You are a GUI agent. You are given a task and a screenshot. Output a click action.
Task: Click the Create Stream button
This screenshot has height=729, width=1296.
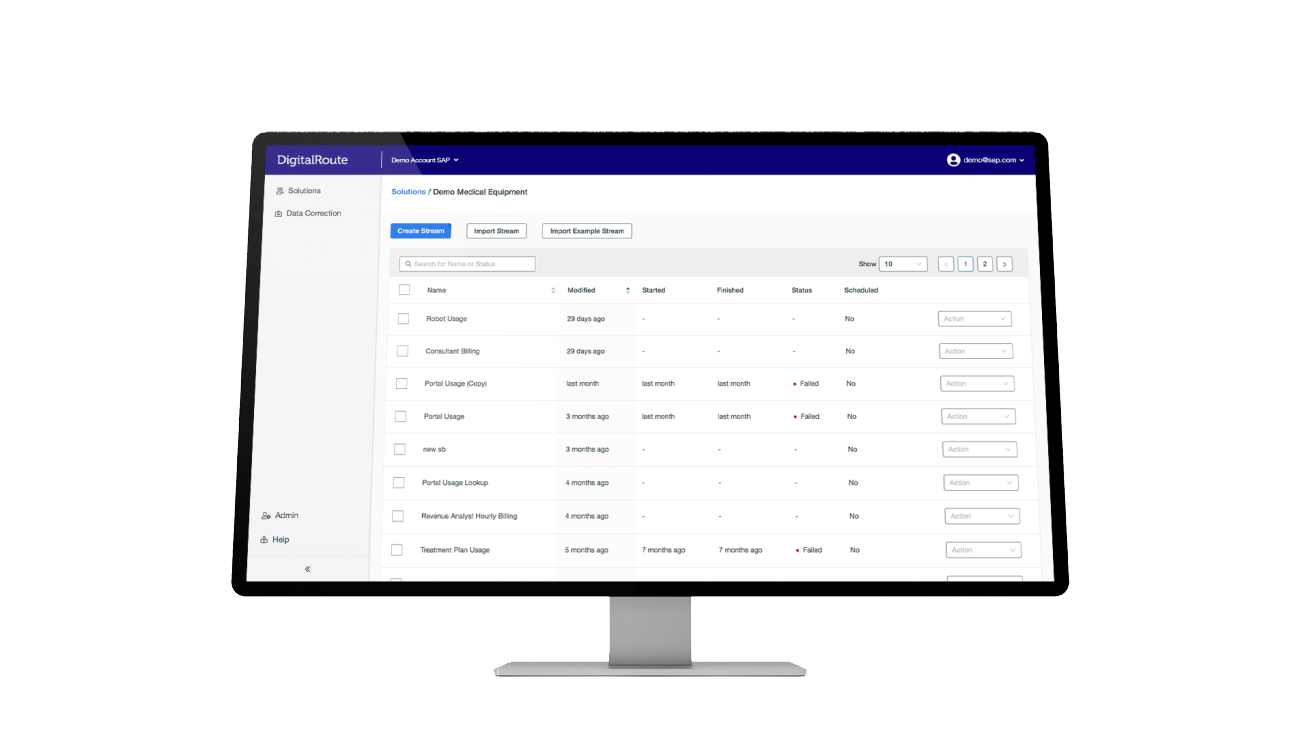[x=420, y=230]
